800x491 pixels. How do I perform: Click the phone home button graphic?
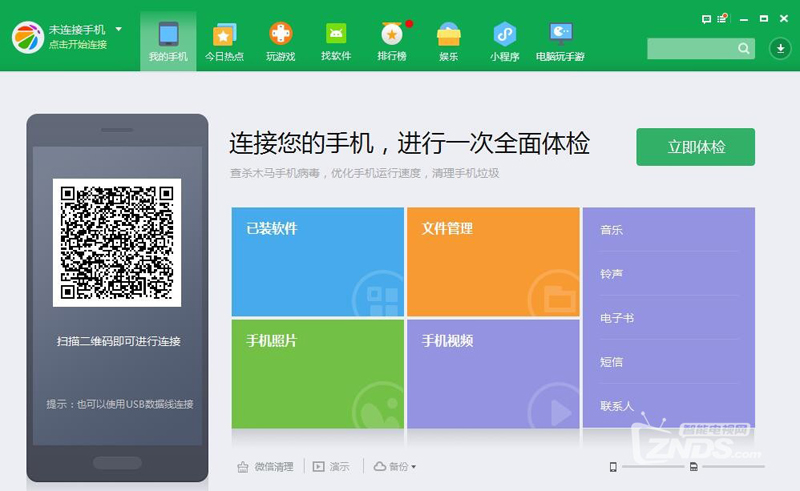[x=117, y=463]
